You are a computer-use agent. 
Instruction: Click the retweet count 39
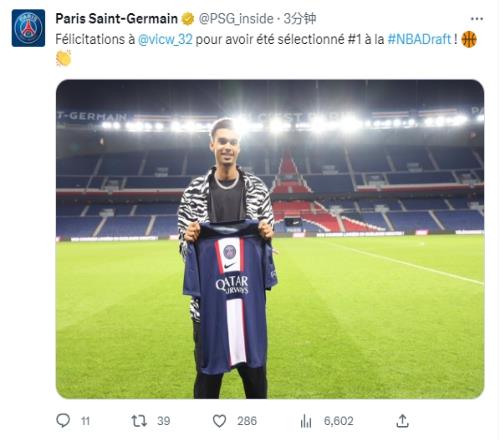[164, 421]
